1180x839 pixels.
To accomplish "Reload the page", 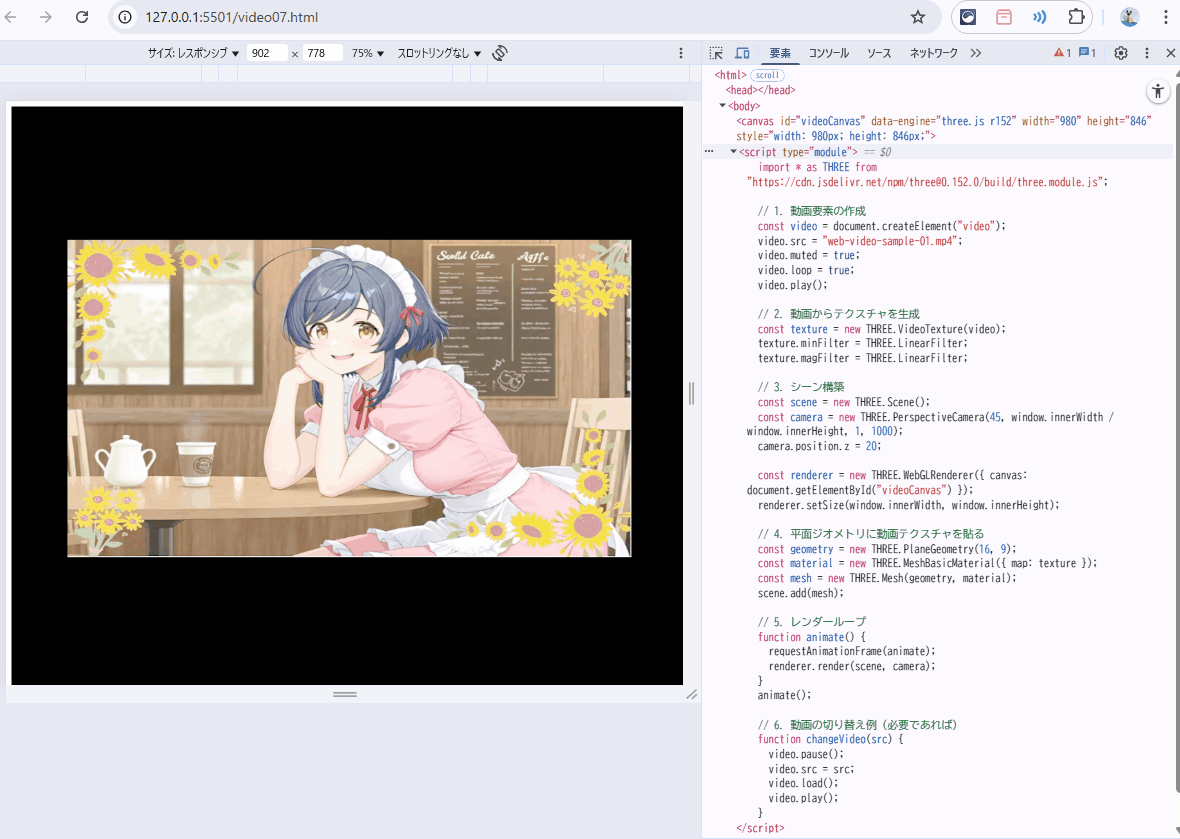I will (x=82, y=17).
